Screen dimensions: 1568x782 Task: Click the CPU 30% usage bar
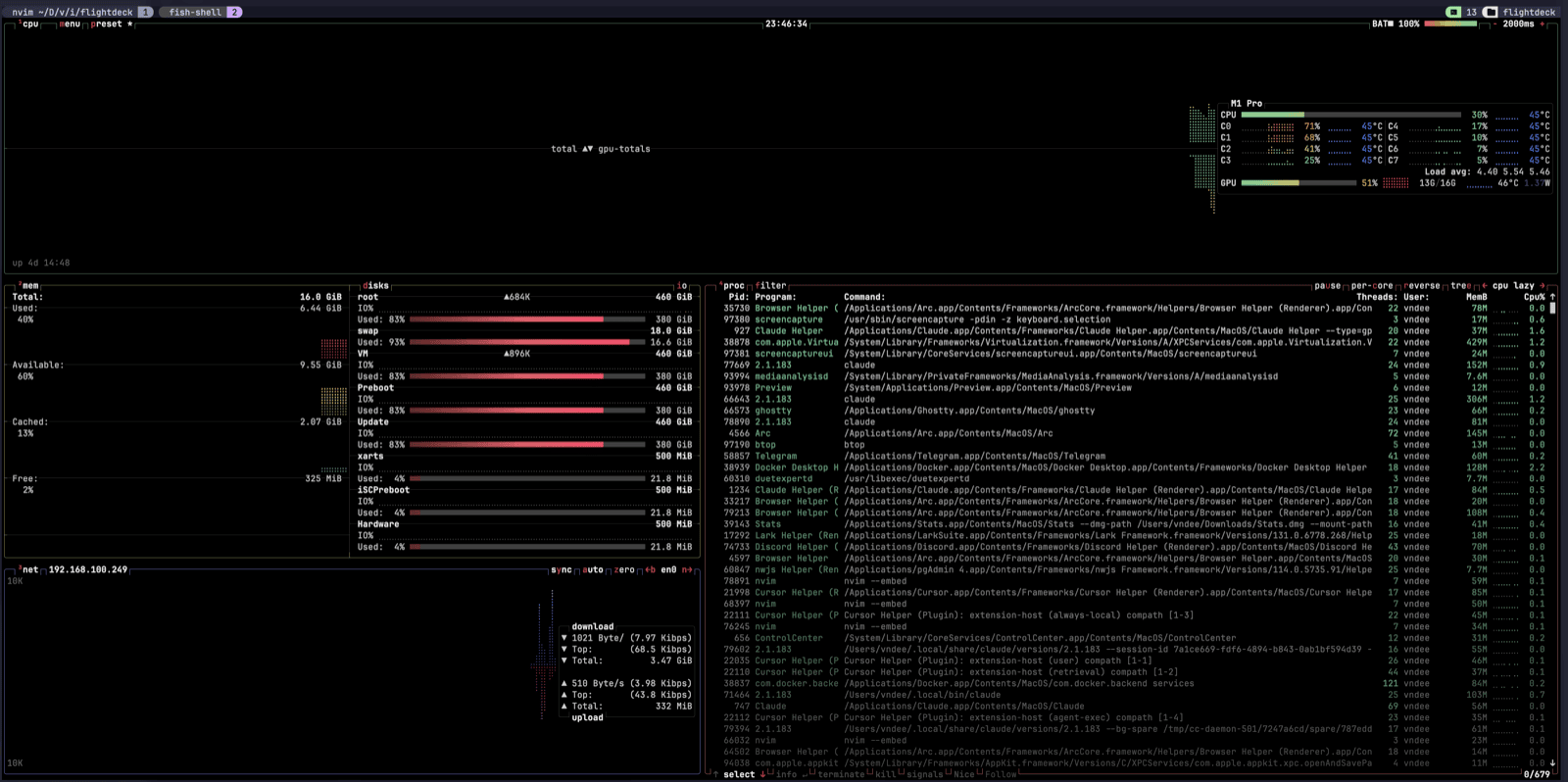(1353, 115)
